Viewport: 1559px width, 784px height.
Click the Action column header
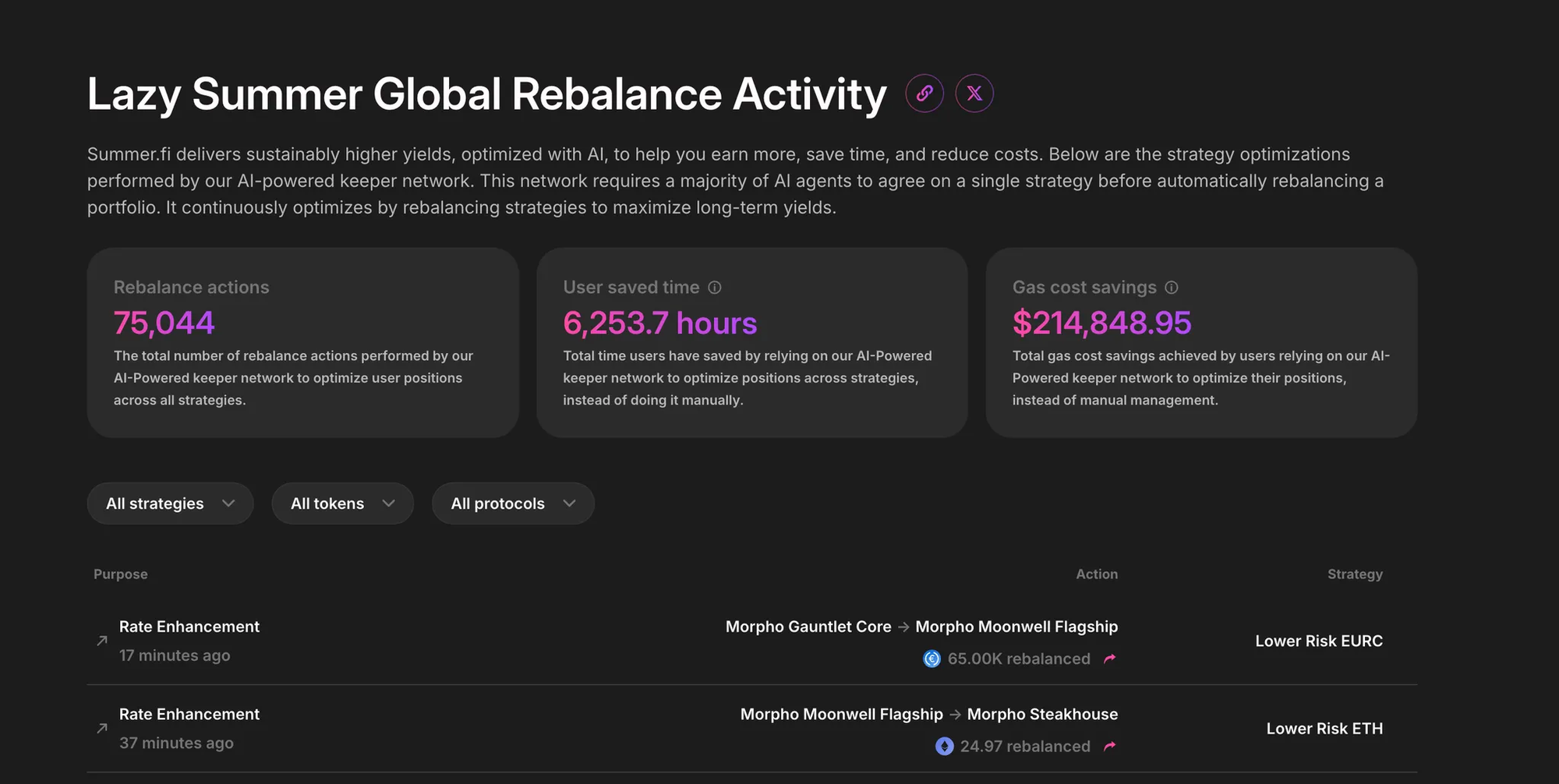[1097, 574]
